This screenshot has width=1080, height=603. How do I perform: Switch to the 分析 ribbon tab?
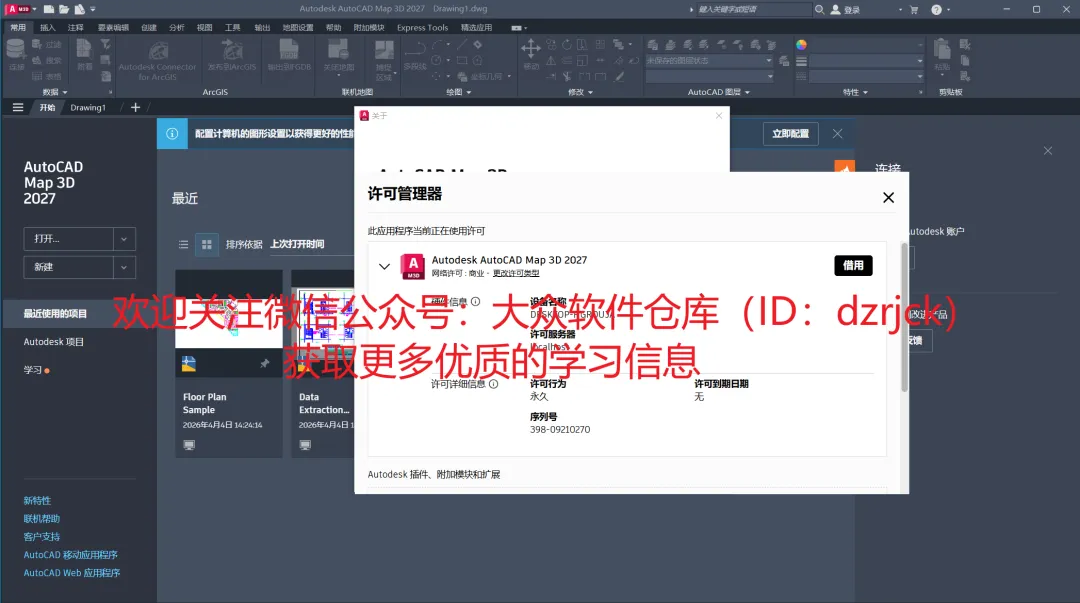(x=176, y=28)
